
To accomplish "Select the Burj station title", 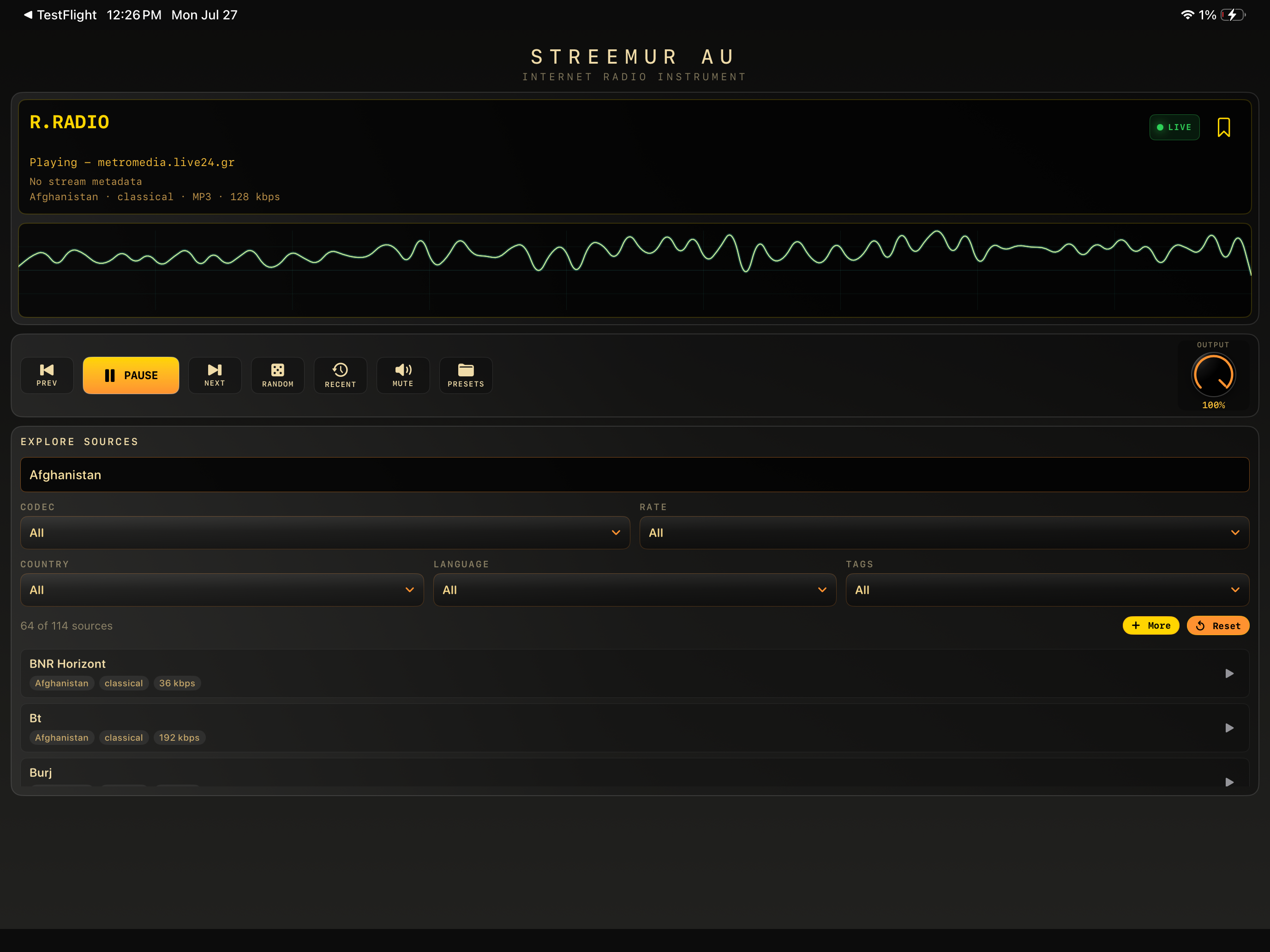I will 41,773.
